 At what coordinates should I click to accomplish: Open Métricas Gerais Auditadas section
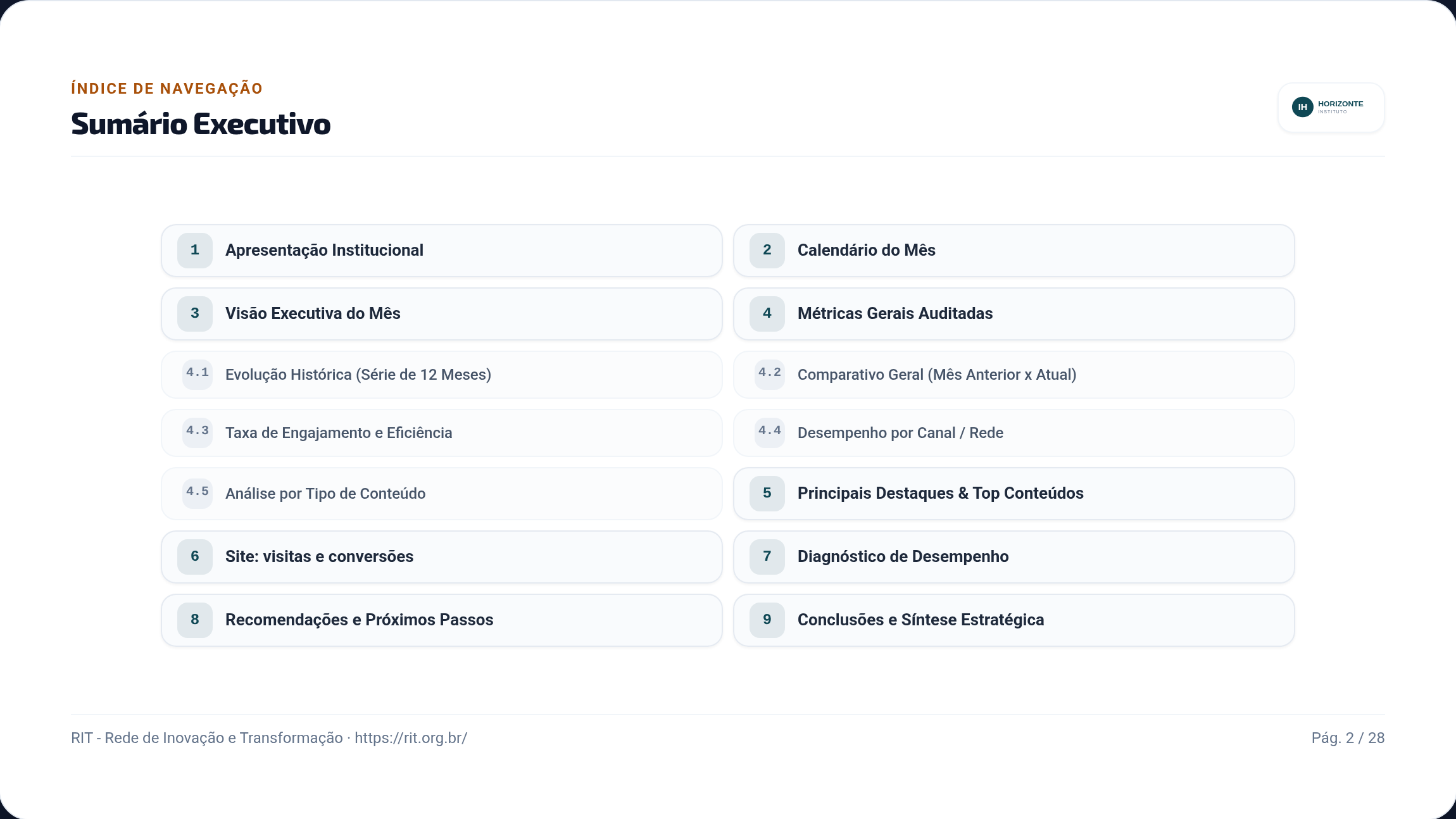click(x=1014, y=314)
